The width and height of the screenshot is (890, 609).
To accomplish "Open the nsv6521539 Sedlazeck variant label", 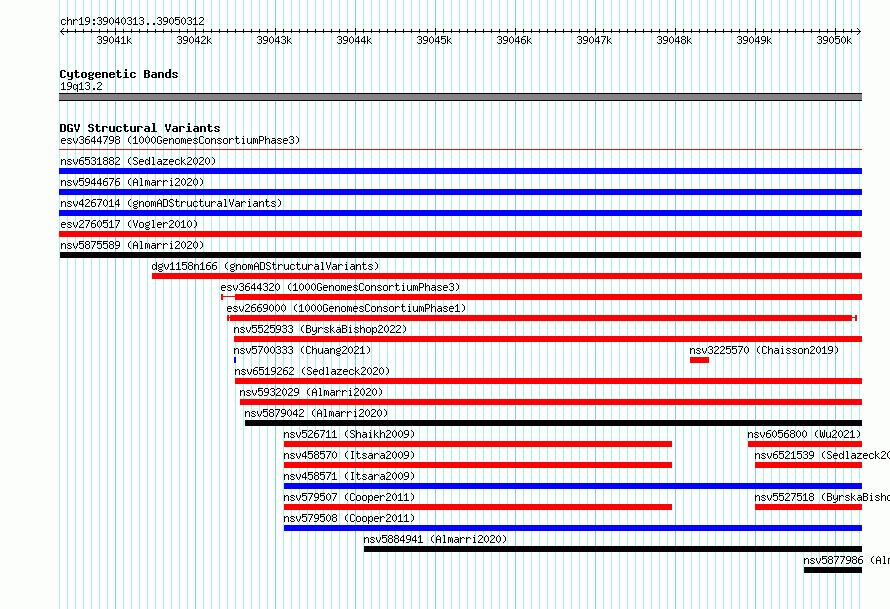I will click(x=822, y=455).
